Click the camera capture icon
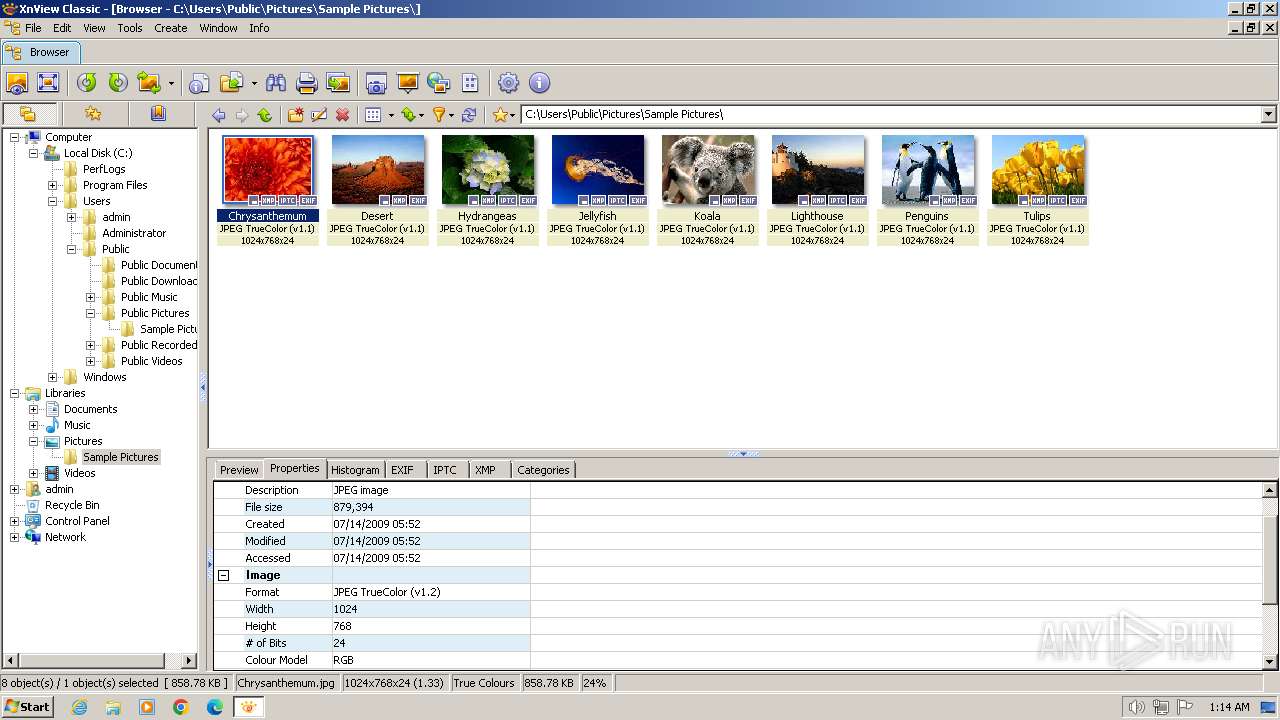1280x720 pixels. tap(376, 83)
